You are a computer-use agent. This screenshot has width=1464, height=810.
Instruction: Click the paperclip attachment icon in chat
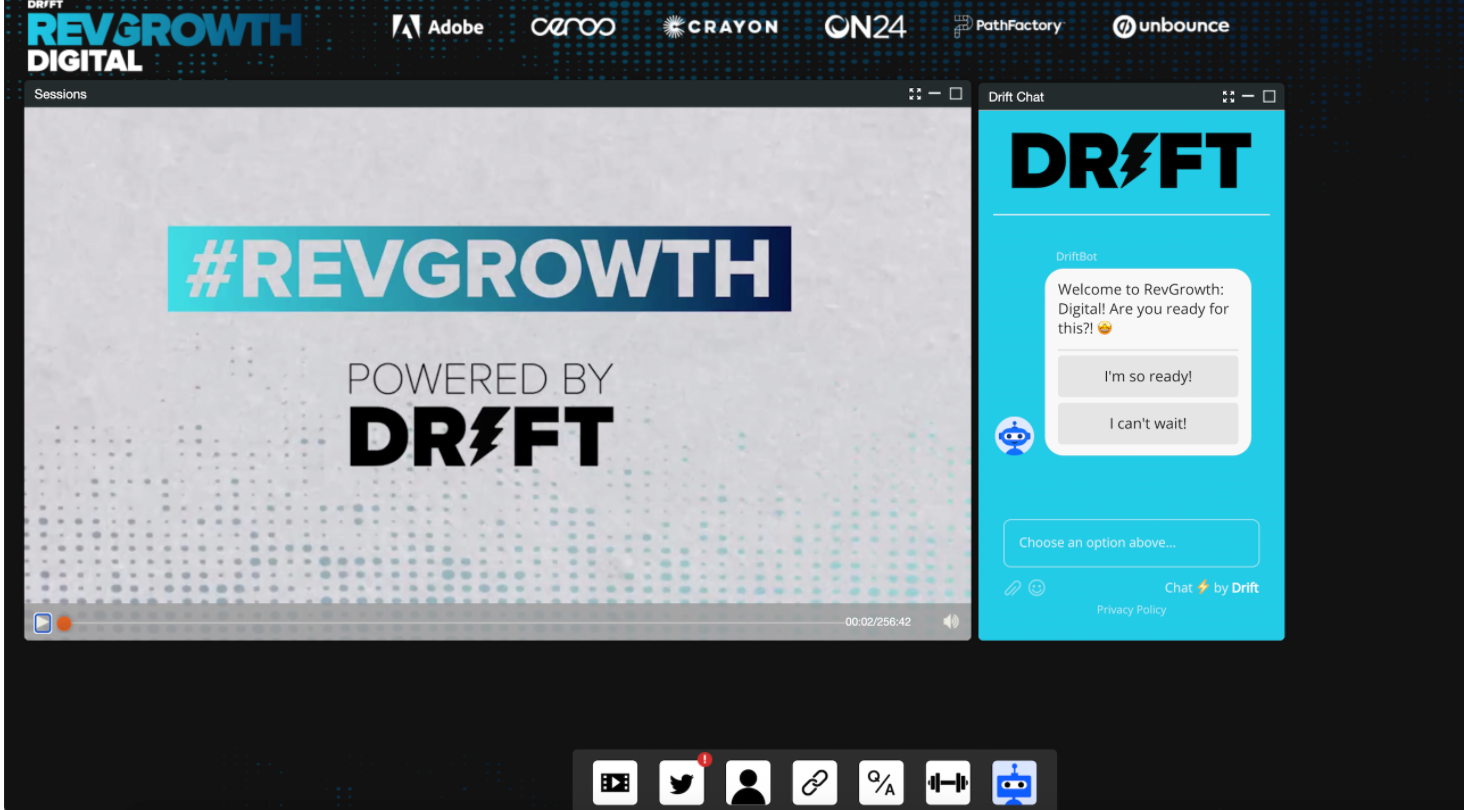(1012, 588)
